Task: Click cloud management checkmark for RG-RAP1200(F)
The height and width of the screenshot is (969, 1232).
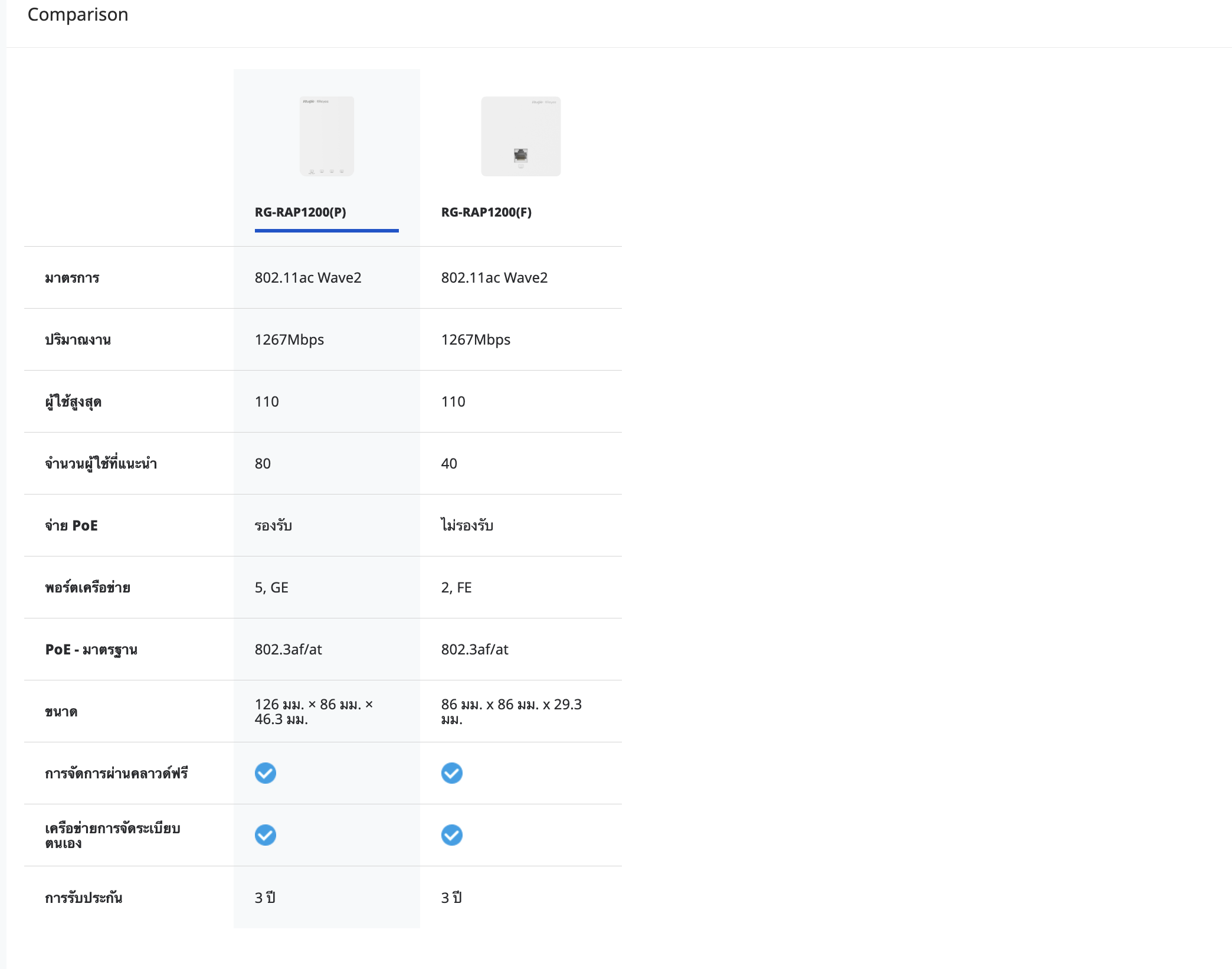Action: tap(452, 773)
